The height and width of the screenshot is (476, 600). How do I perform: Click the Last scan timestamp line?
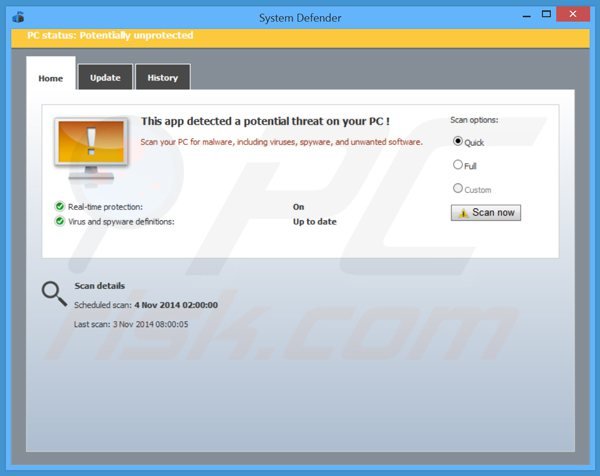[131, 324]
